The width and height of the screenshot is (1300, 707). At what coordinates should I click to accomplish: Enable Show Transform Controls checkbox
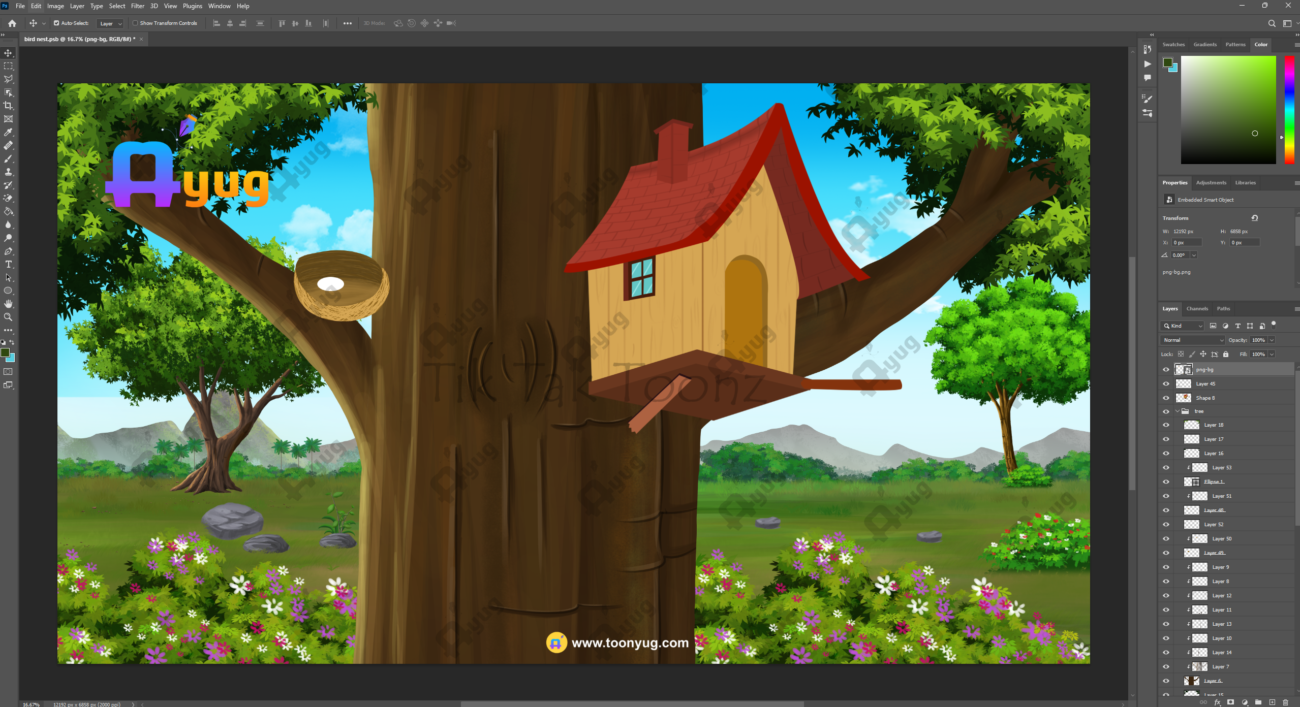[x=135, y=23]
